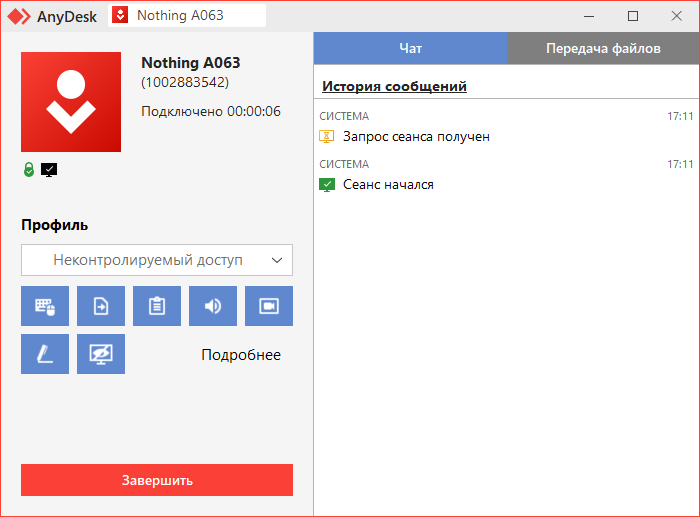Toggle session recording permission
700x517 pixels.
(x=269, y=306)
